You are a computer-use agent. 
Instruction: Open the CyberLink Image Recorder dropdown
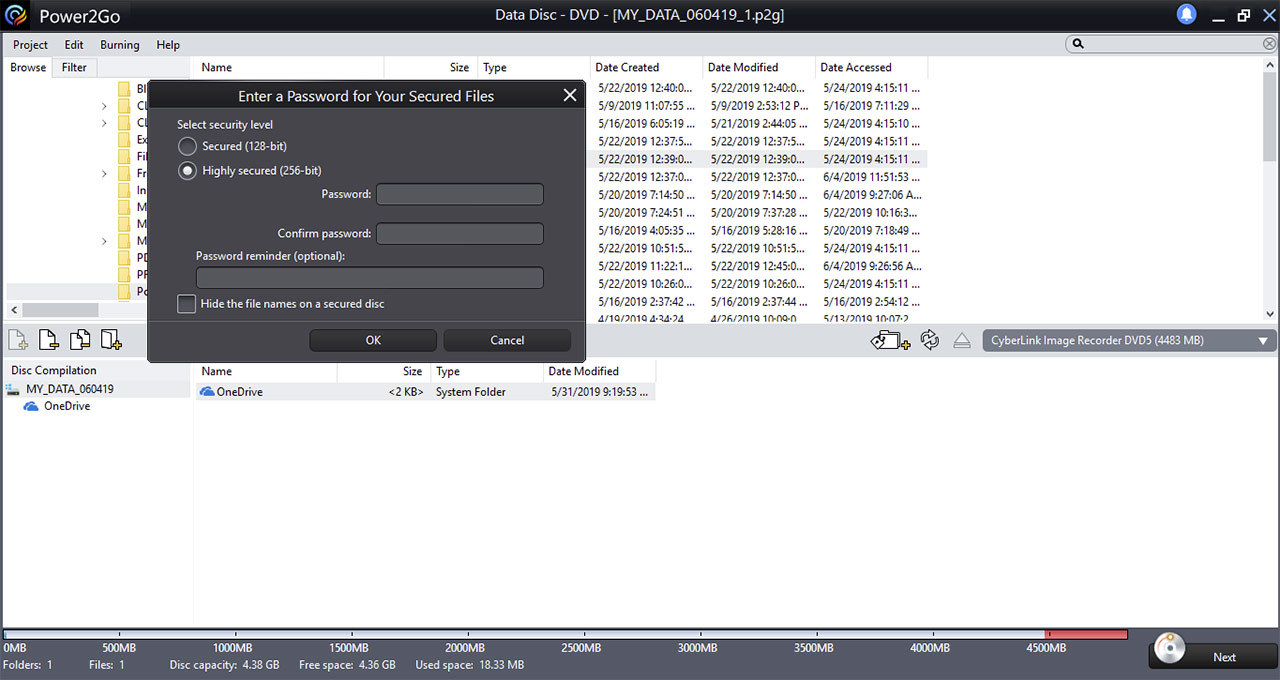(1130, 340)
